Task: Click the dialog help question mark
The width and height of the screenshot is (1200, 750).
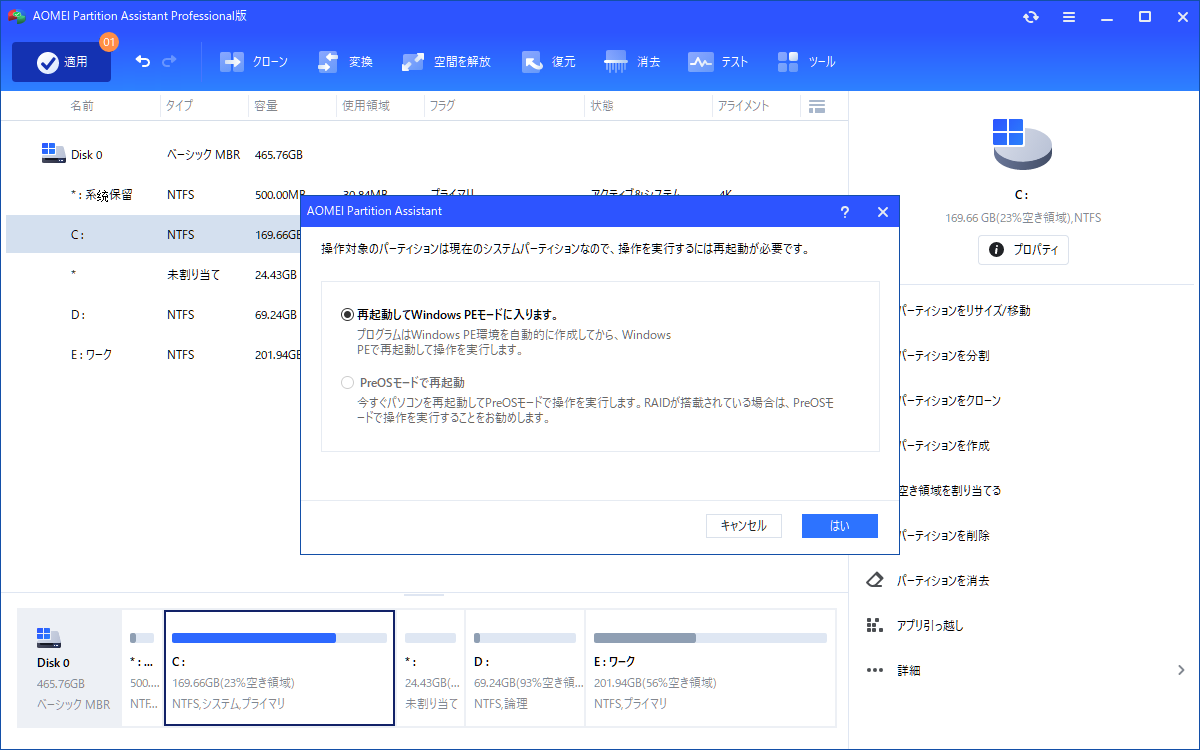Action: click(x=845, y=212)
